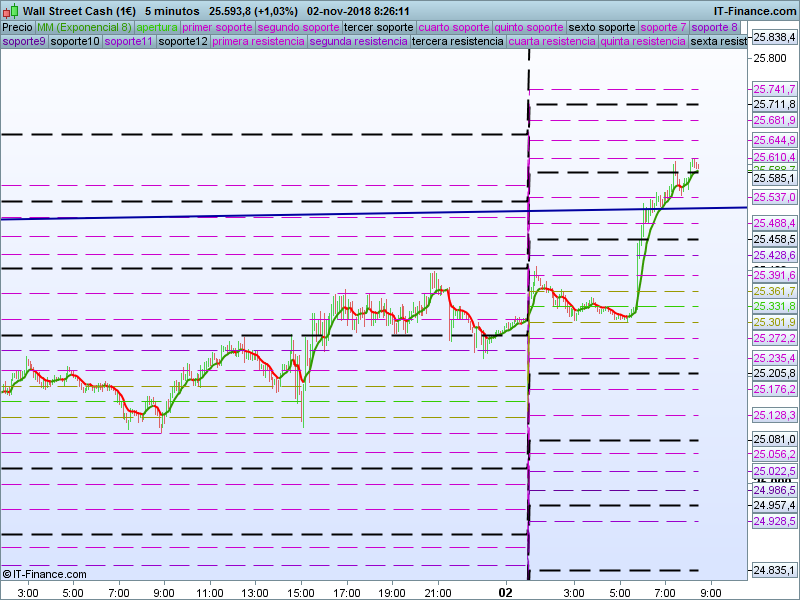Click the tercer soporte label
This screenshot has width=800, height=600.
pyautogui.click(x=377, y=27)
